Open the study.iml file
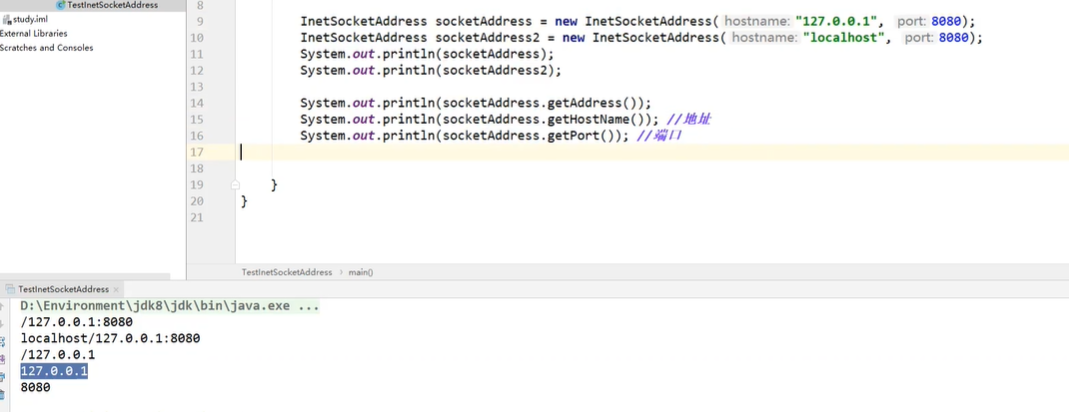The height and width of the screenshot is (412, 1069). click(x=30, y=19)
